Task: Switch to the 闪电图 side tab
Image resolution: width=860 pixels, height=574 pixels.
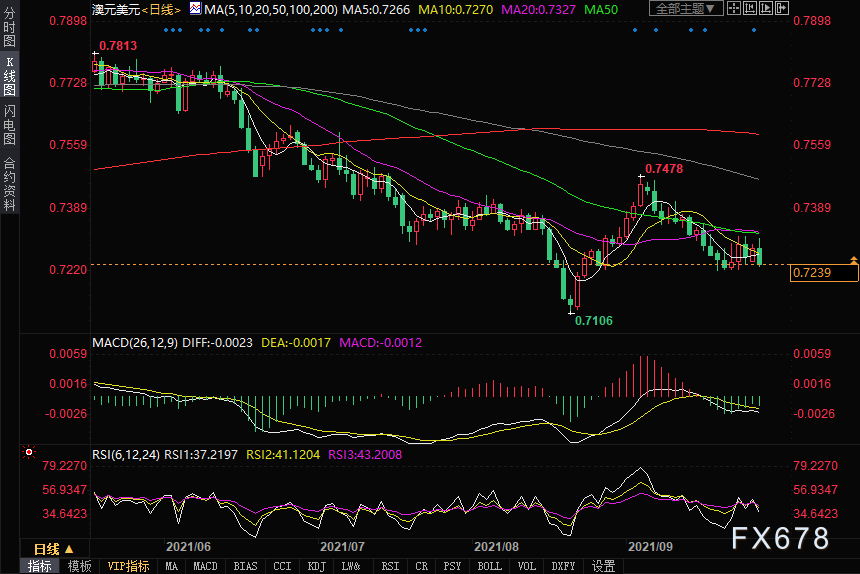Action: click(x=9, y=125)
